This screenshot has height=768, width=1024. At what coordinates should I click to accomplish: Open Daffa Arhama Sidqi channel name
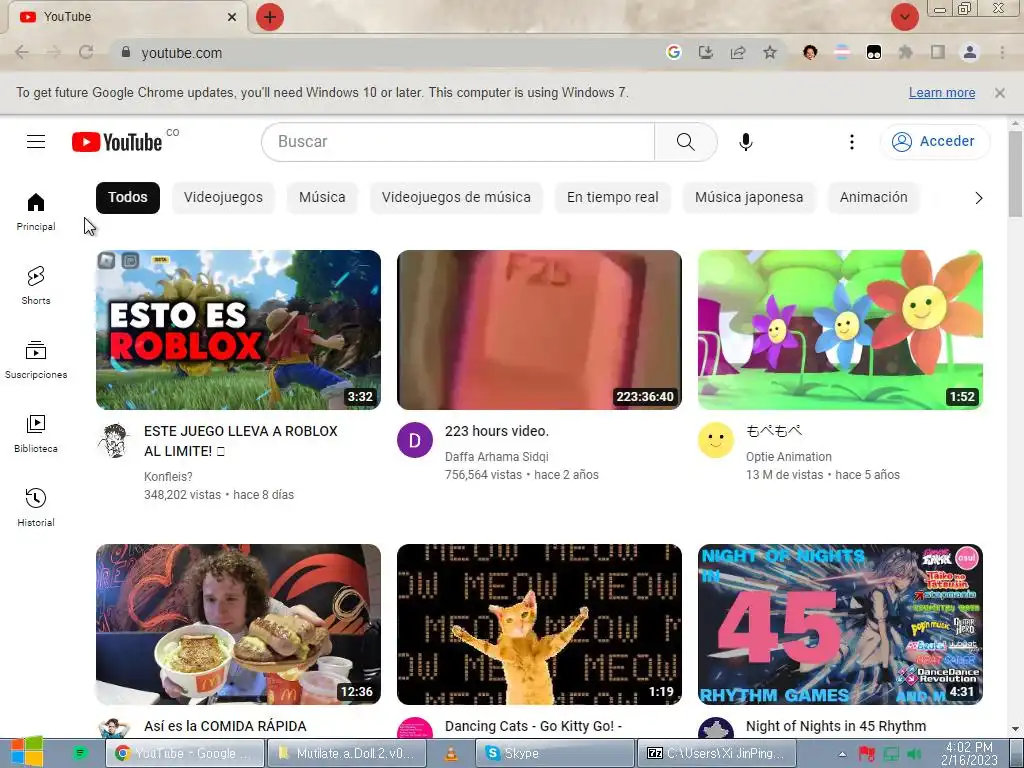497,456
